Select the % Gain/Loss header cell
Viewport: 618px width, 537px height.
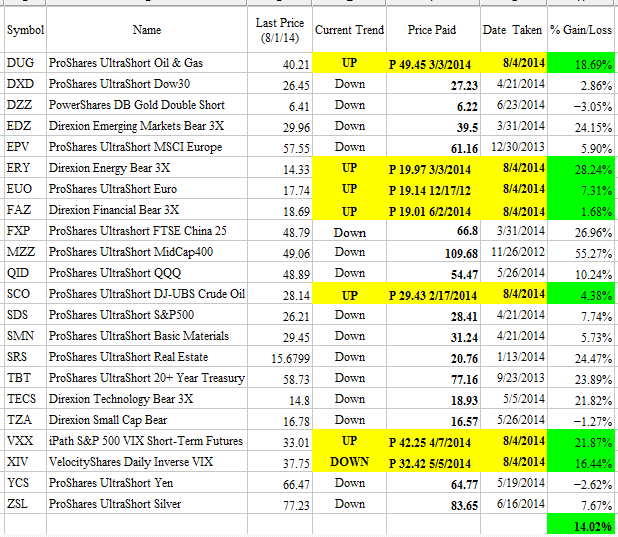click(x=582, y=30)
